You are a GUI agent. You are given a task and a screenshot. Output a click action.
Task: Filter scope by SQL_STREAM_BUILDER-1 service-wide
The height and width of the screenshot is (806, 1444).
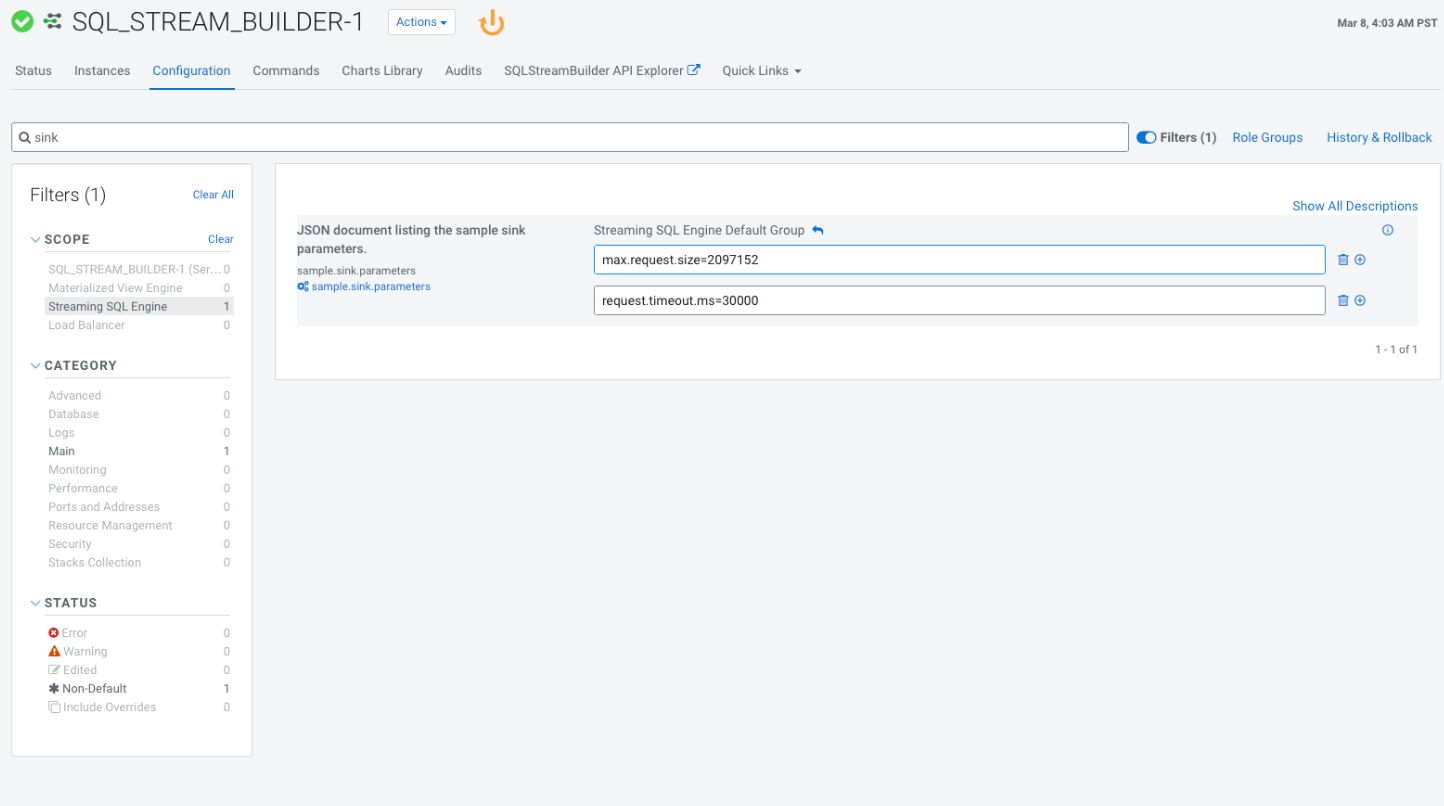pos(139,270)
